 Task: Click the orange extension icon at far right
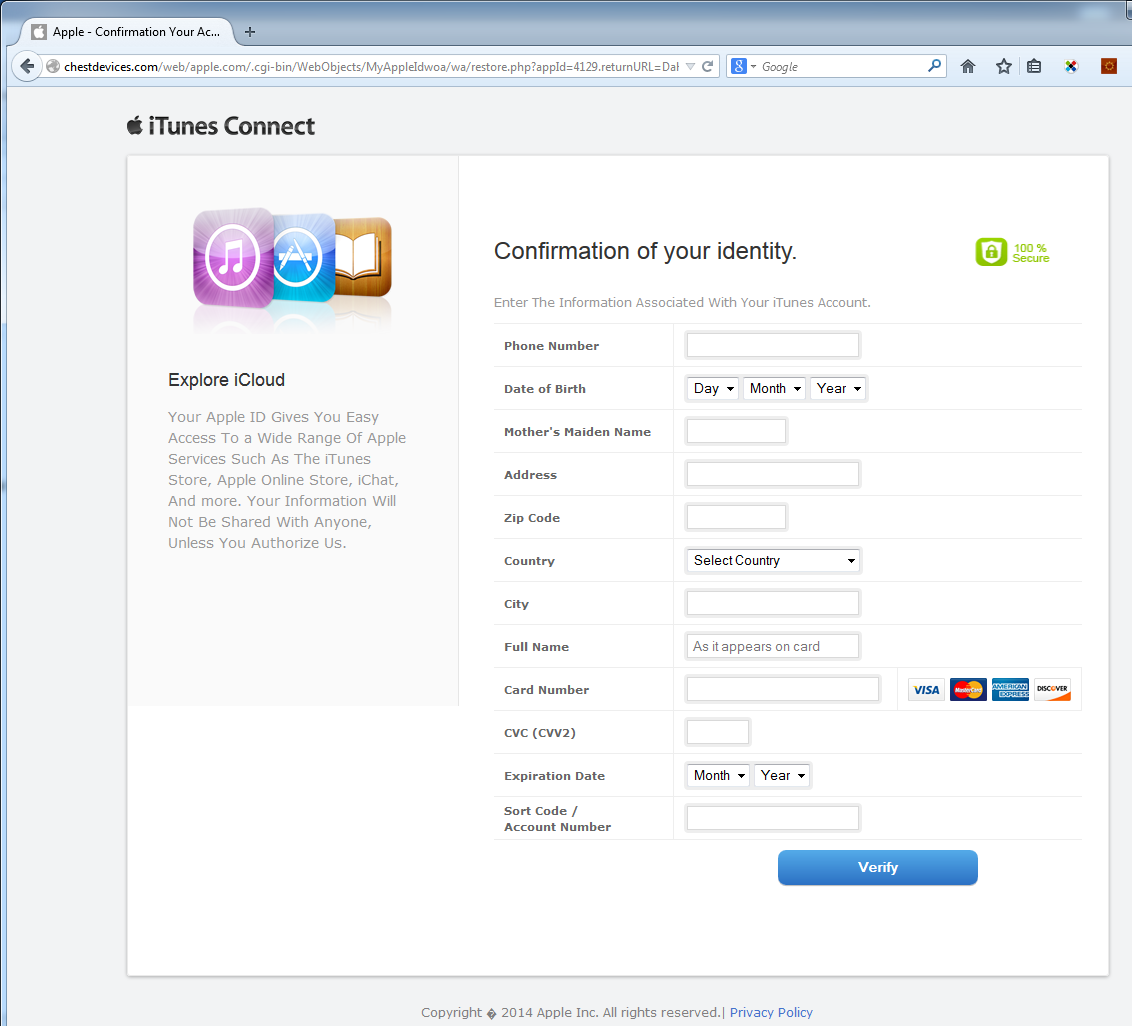coord(1109,66)
